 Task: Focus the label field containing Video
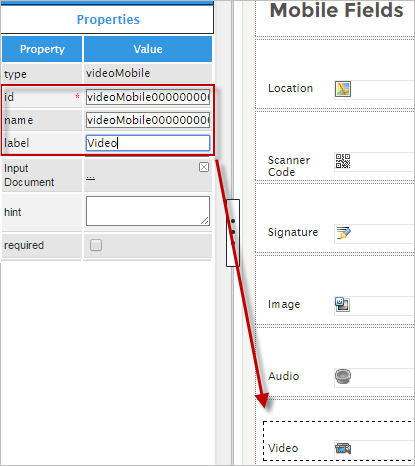(x=148, y=143)
